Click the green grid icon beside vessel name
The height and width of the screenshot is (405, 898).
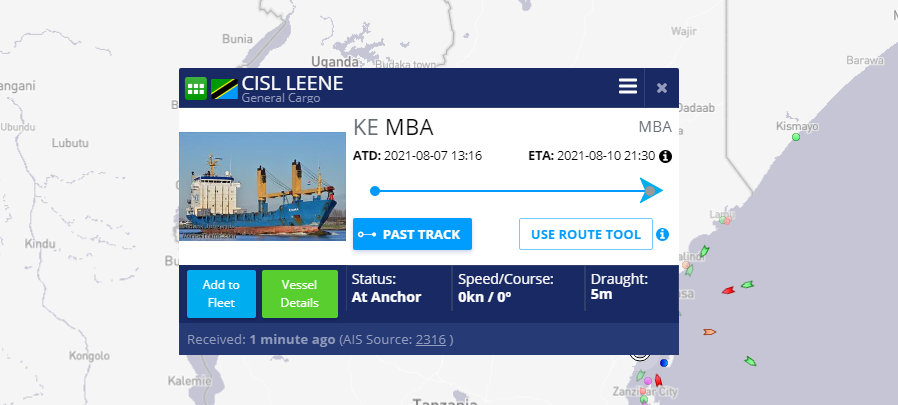196,88
